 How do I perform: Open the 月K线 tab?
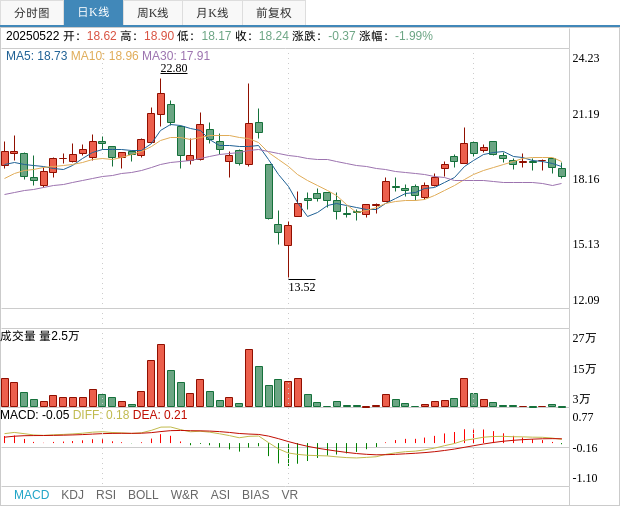(x=212, y=13)
